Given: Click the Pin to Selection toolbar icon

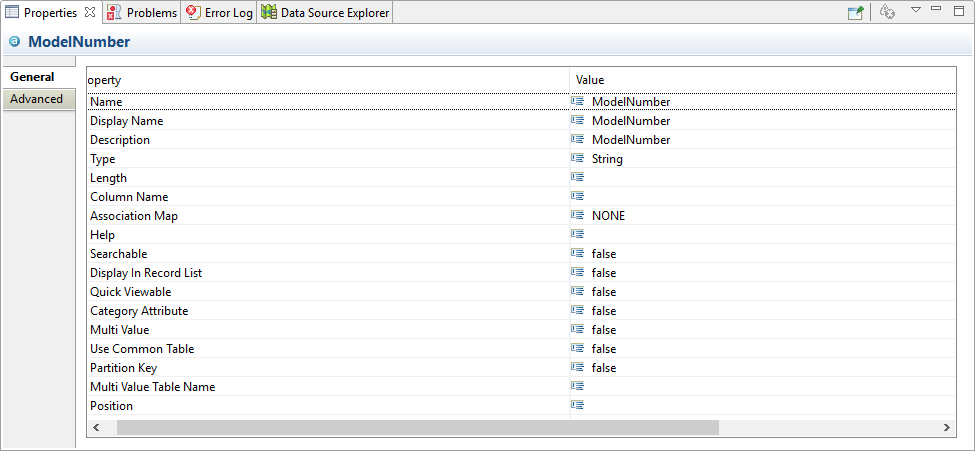Looking at the screenshot, I should pyautogui.click(x=856, y=12).
